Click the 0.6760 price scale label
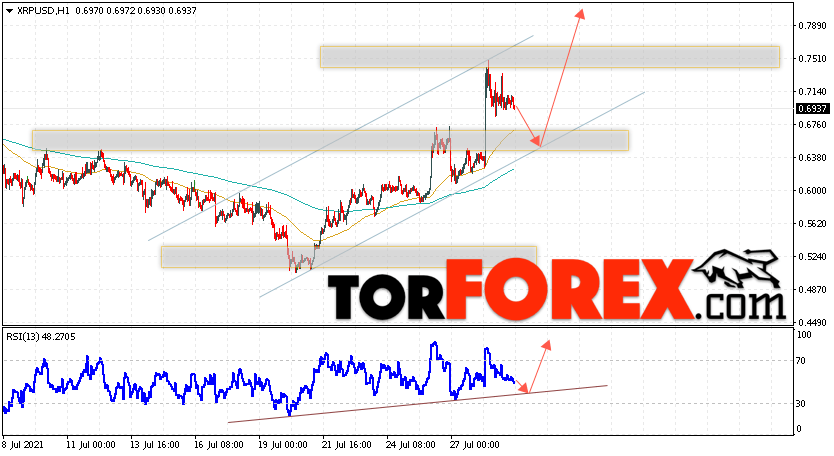 (813, 125)
